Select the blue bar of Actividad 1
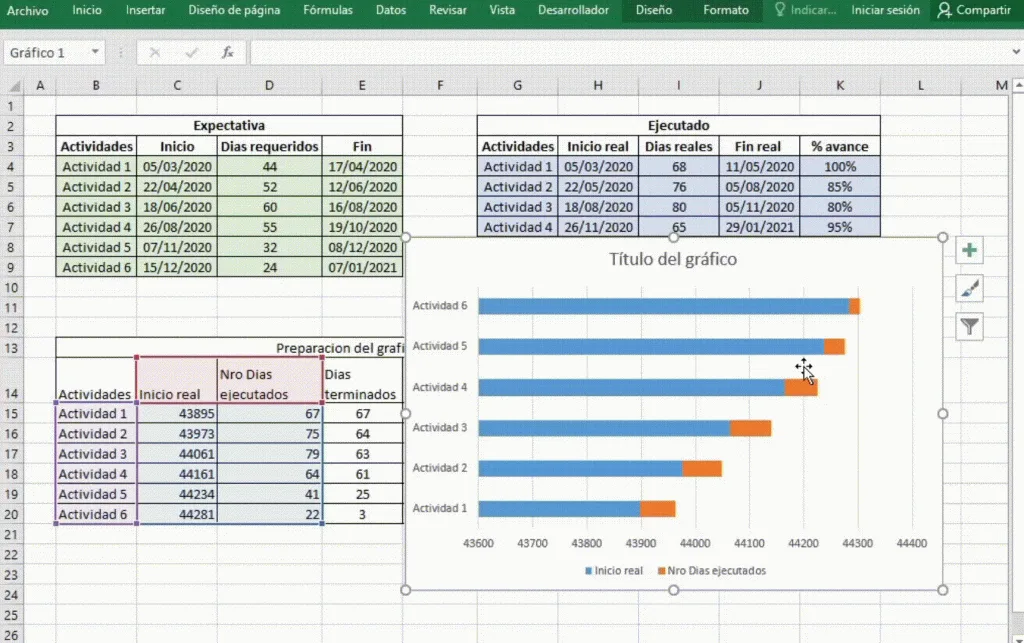 (559, 509)
